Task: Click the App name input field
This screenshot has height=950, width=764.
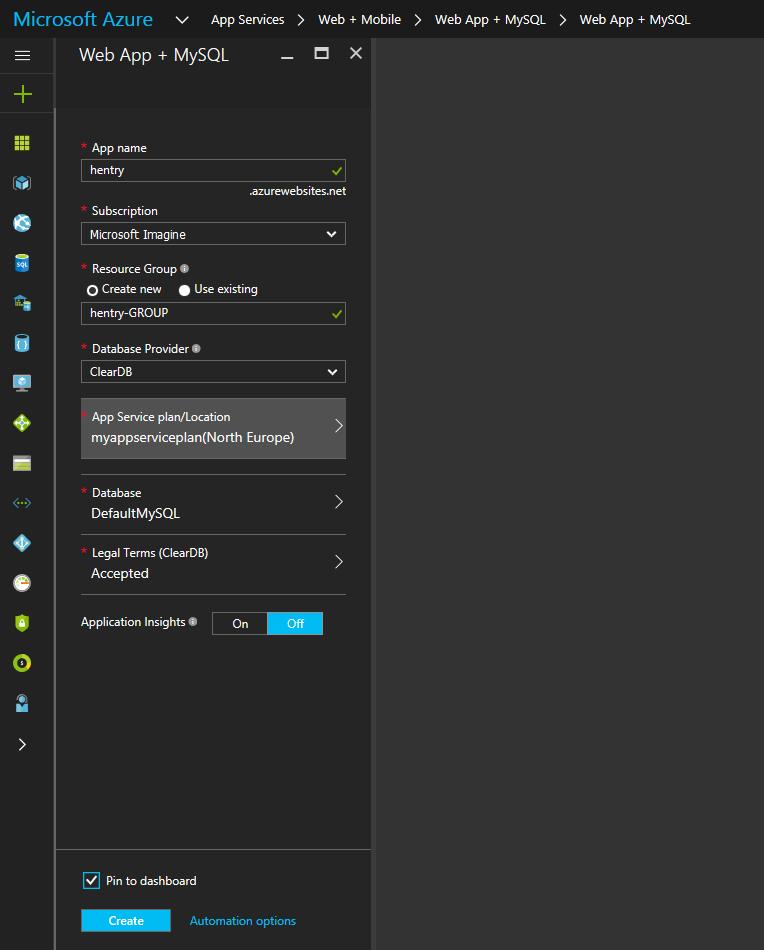Action: (x=213, y=170)
